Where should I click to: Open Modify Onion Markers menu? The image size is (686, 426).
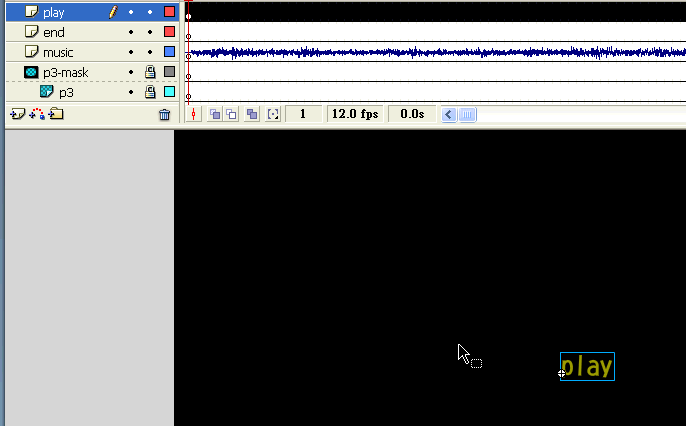click(273, 115)
